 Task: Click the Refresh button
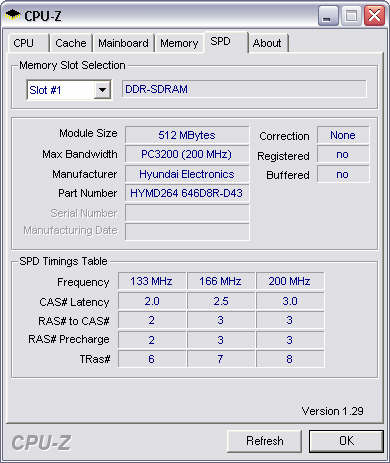(264, 441)
